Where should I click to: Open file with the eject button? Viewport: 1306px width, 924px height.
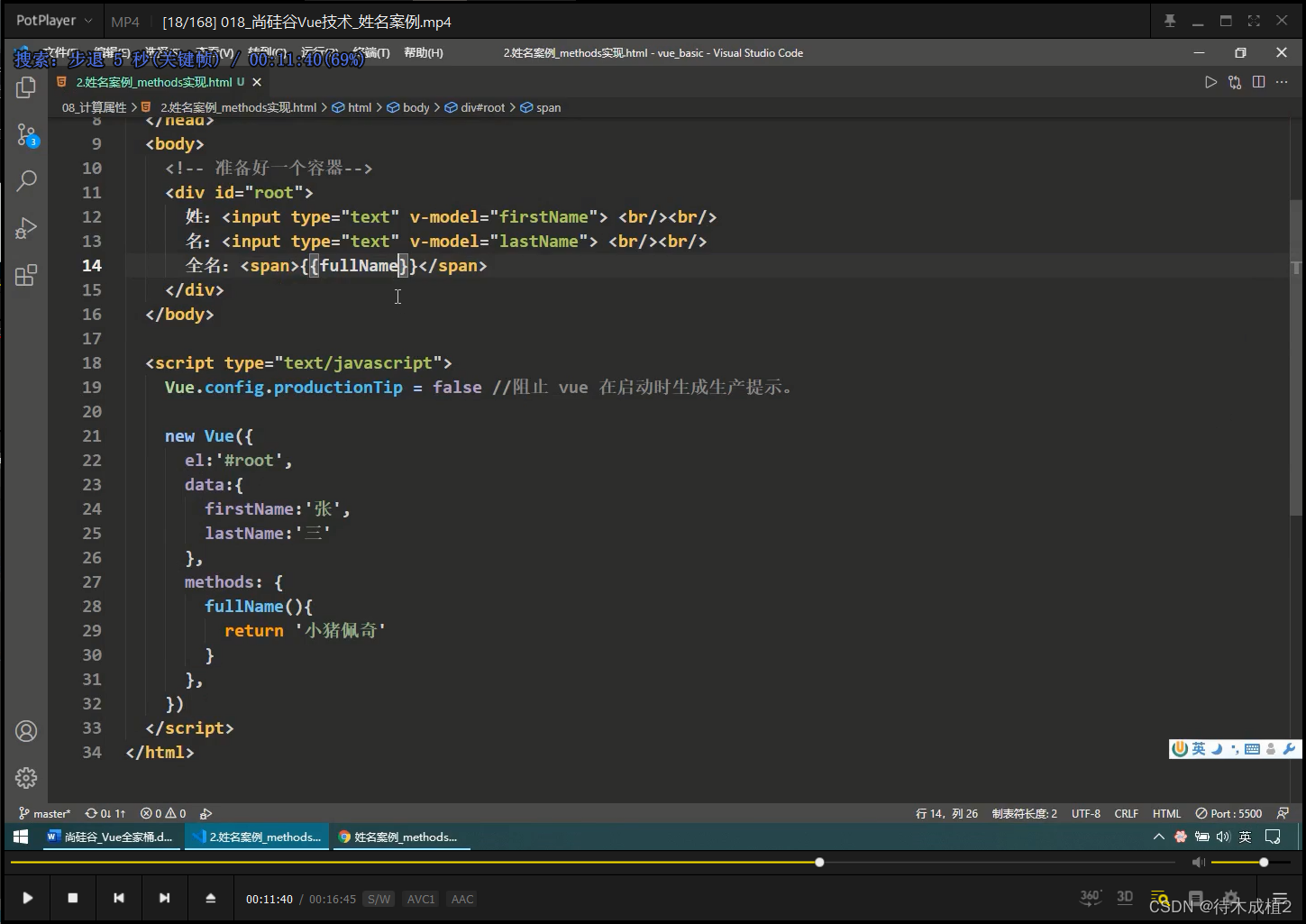pyautogui.click(x=210, y=898)
